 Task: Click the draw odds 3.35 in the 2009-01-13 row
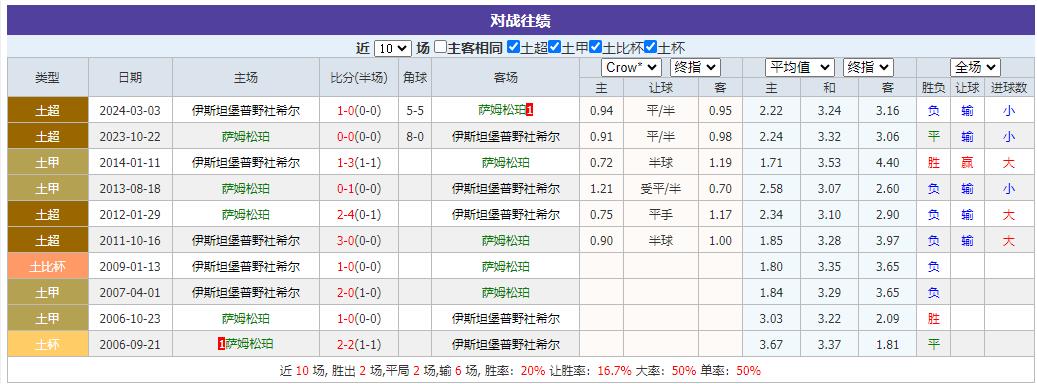(x=829, y=266)
